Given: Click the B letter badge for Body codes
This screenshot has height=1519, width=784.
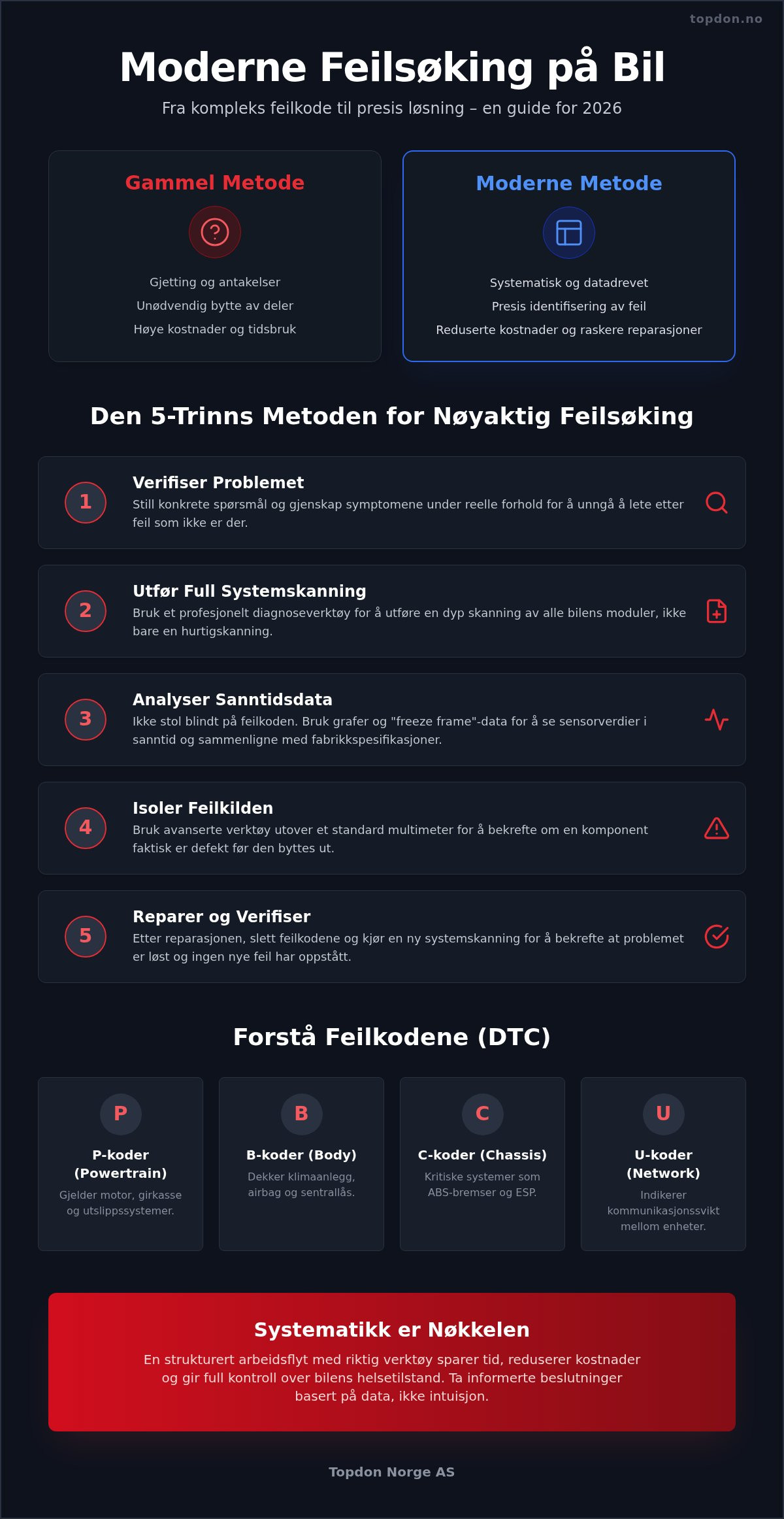Looking at the screenshot, I should pyautogui.click(x=302, y=1114).
